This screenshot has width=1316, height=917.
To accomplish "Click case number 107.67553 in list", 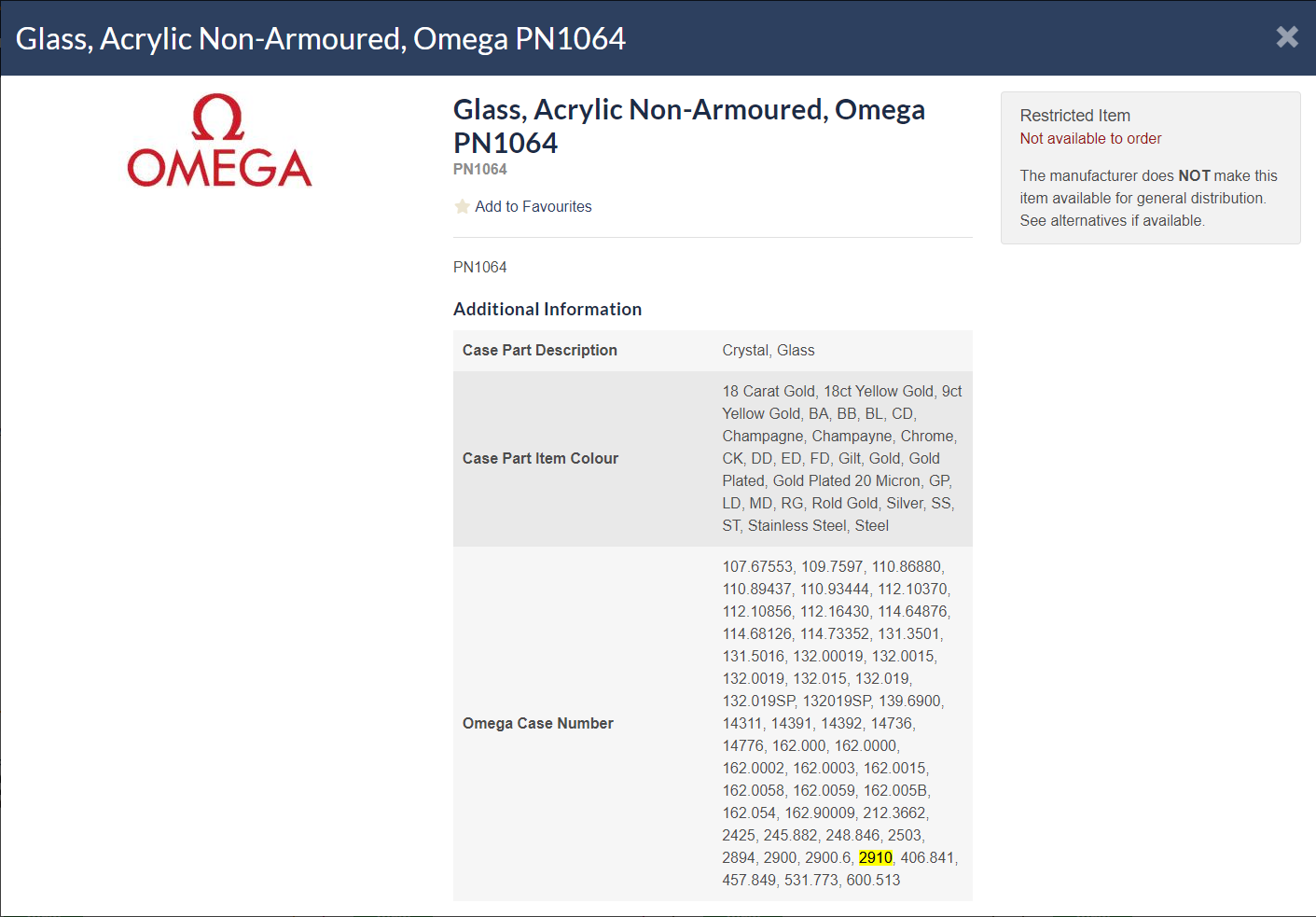I will [756, 566].
